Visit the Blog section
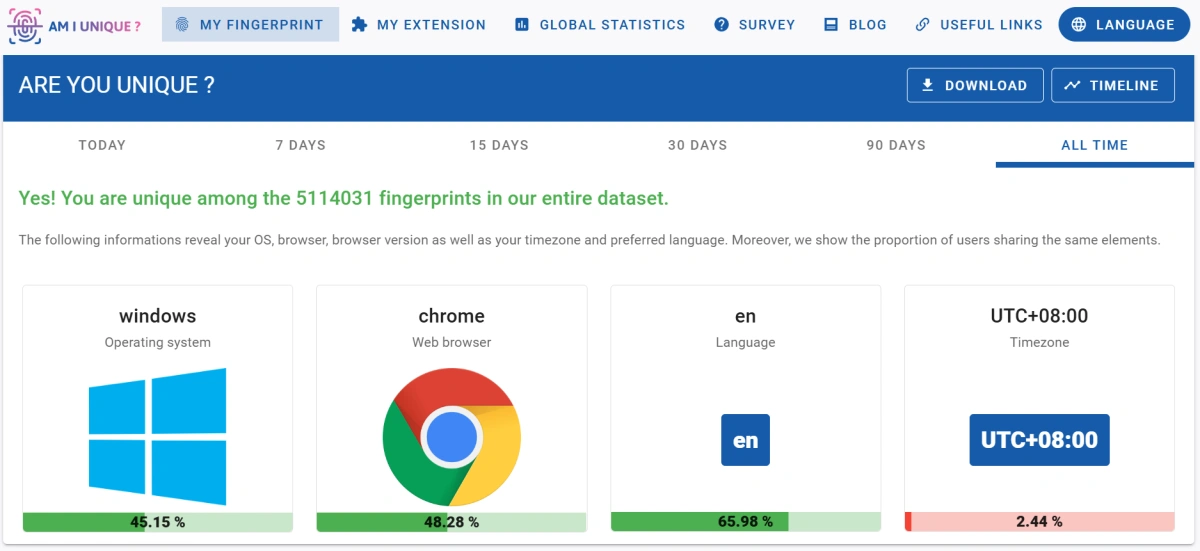1200x551 pixels. click(x=855, y=25)
